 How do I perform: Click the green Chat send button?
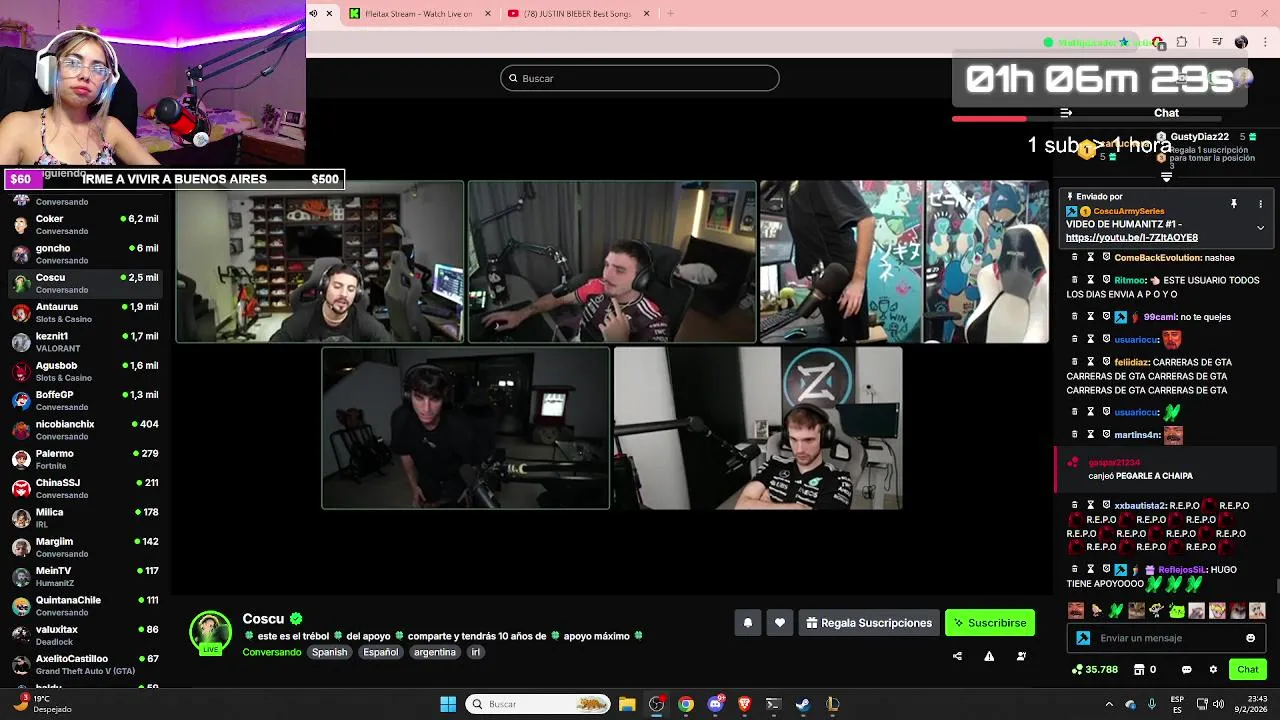click(1248, 669)
